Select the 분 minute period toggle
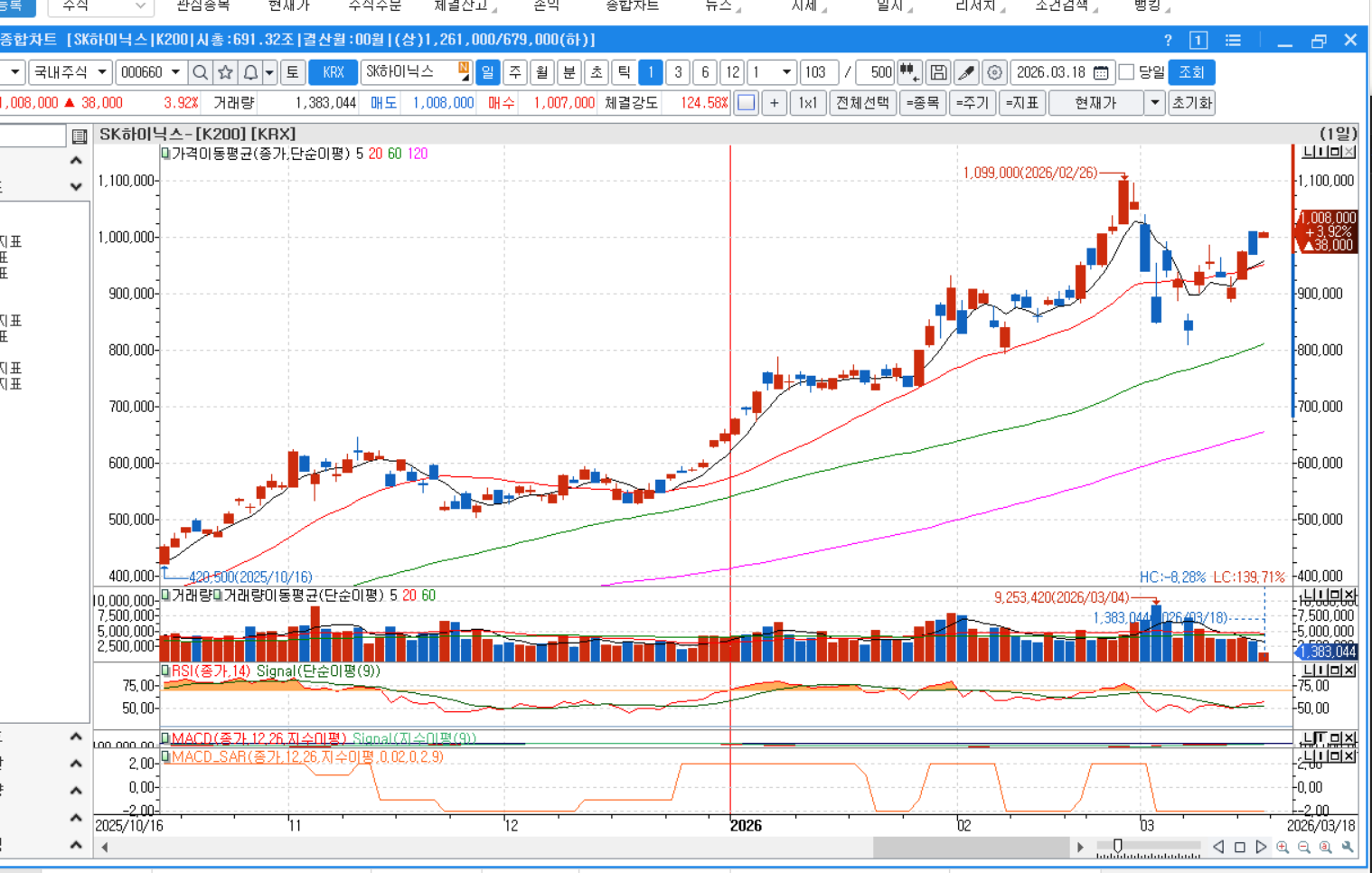 point(569,72)
